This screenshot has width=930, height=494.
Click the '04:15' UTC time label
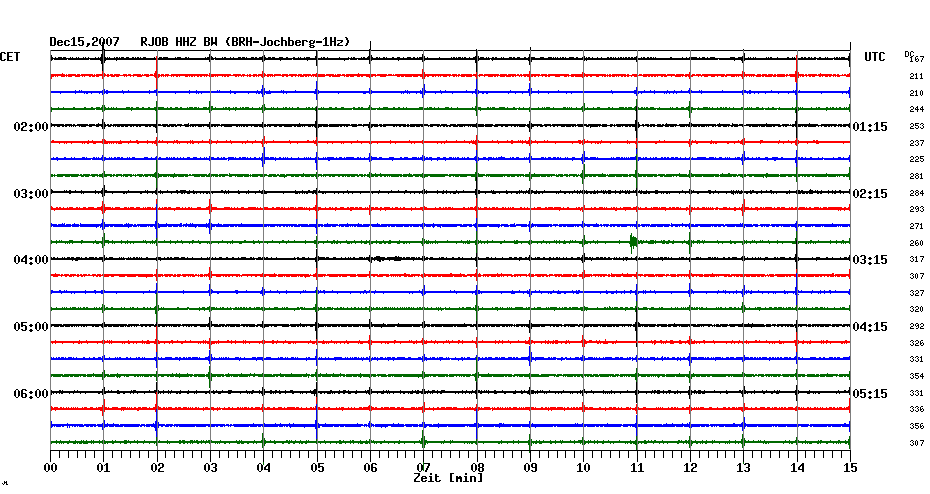click(x=870, y=327)
